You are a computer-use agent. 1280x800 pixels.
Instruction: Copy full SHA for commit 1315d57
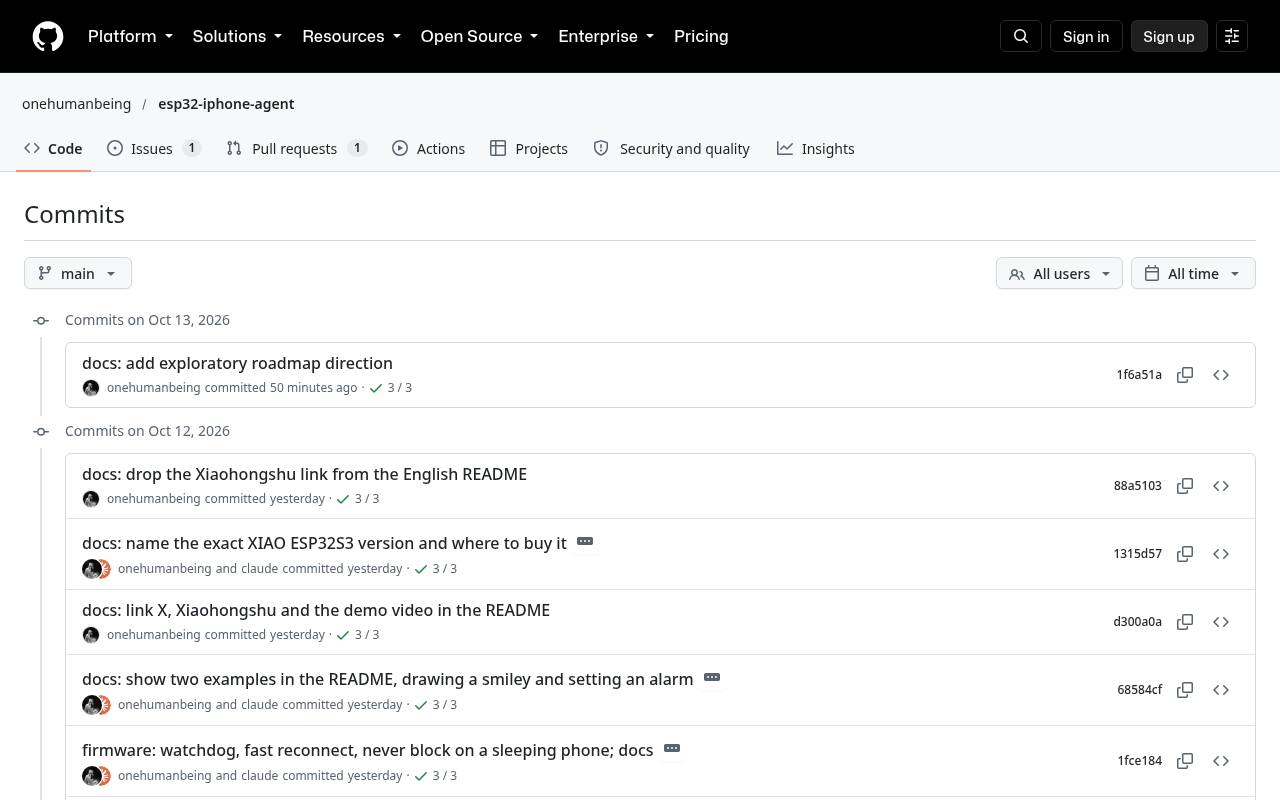[1185, 554]
